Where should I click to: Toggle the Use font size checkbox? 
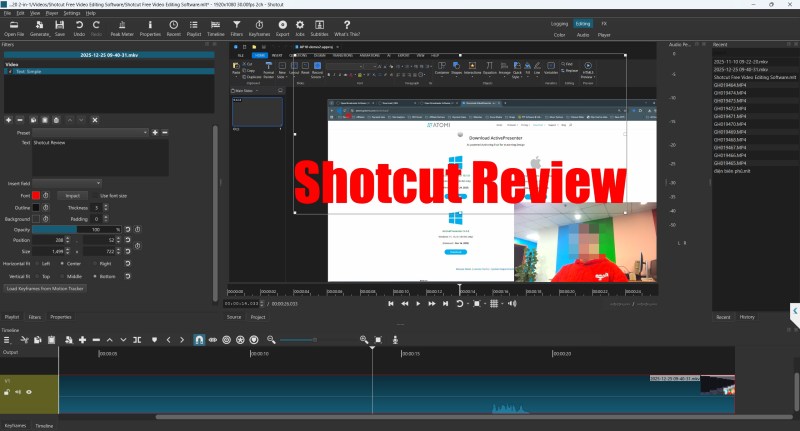coord(96,196)
